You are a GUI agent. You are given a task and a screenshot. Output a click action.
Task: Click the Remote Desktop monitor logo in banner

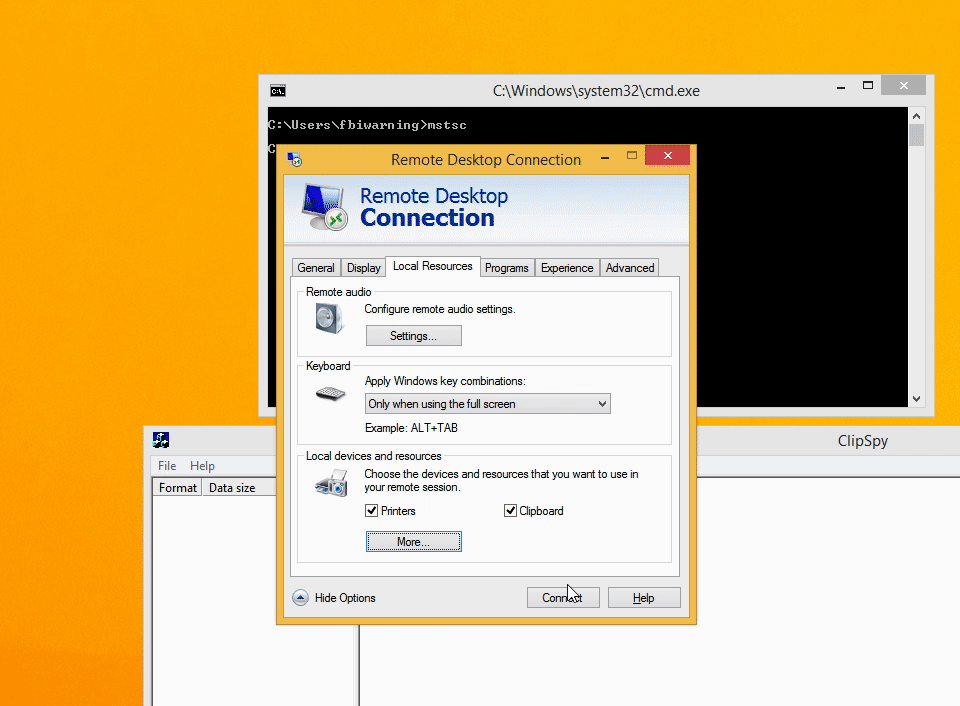point(325,208)
